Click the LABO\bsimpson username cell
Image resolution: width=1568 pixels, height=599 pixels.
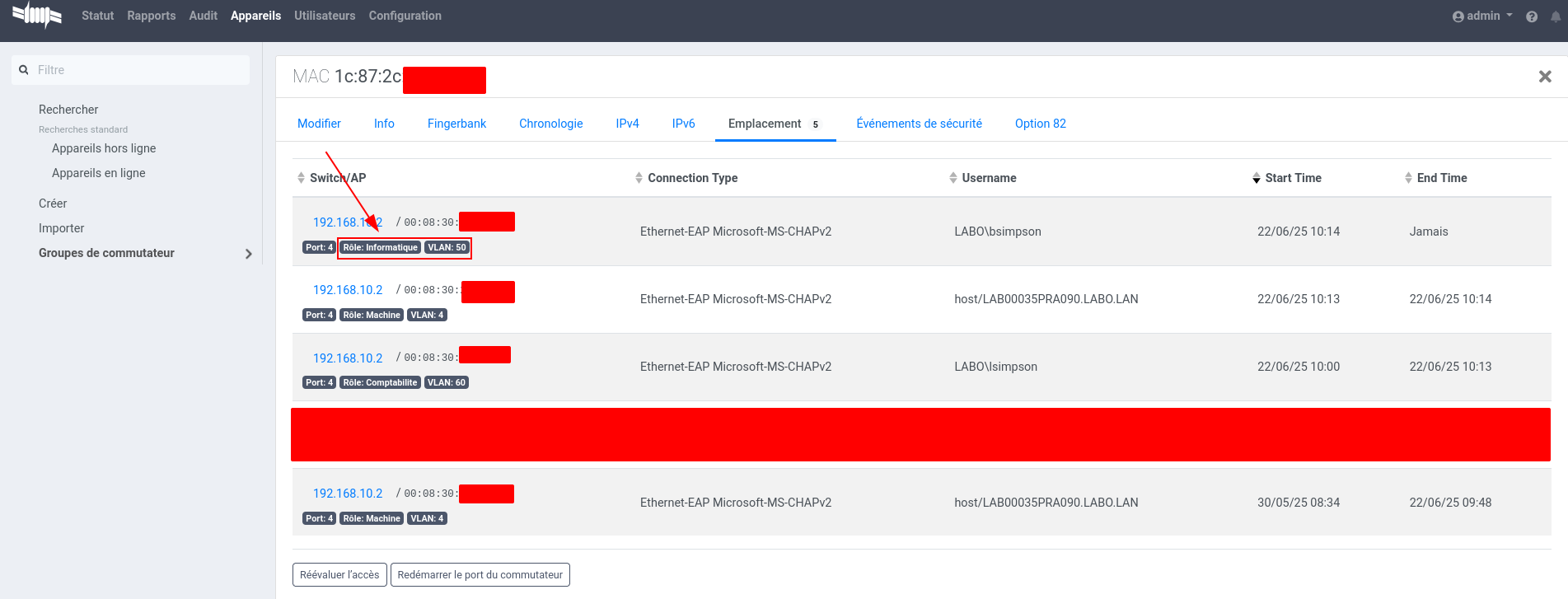click(998, 232)
